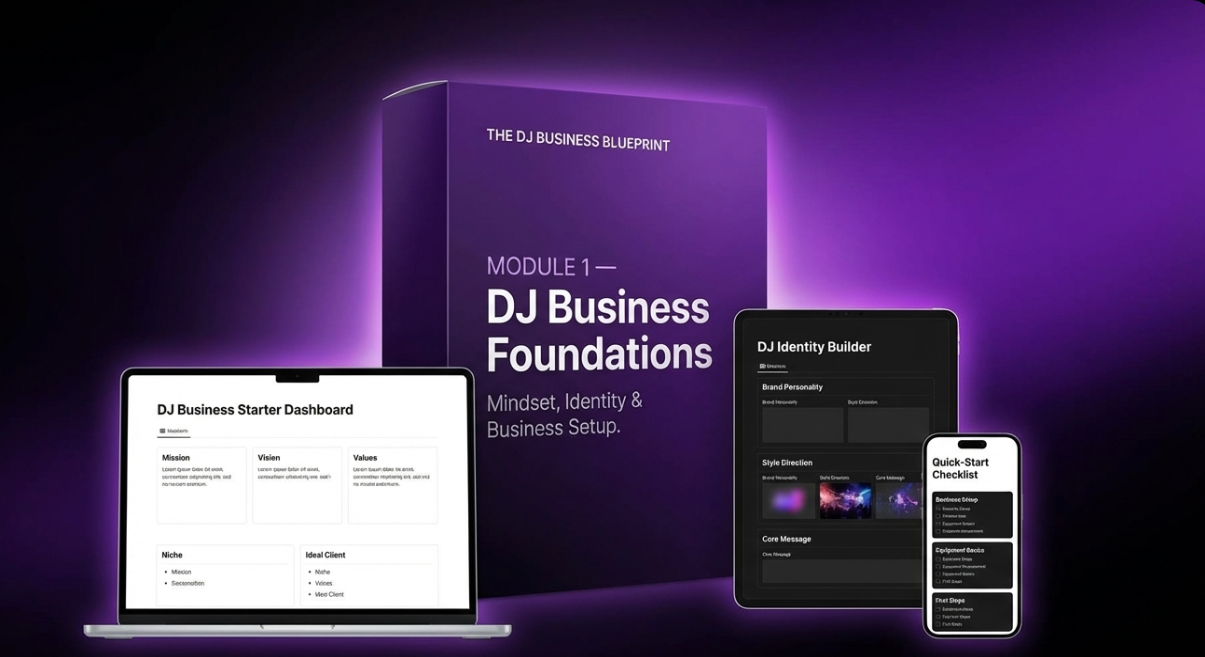Screen dimensions: 1205x657
Task: Click the Quick-Start Checklist title on the phone
Action: click(x=961, y=468)
